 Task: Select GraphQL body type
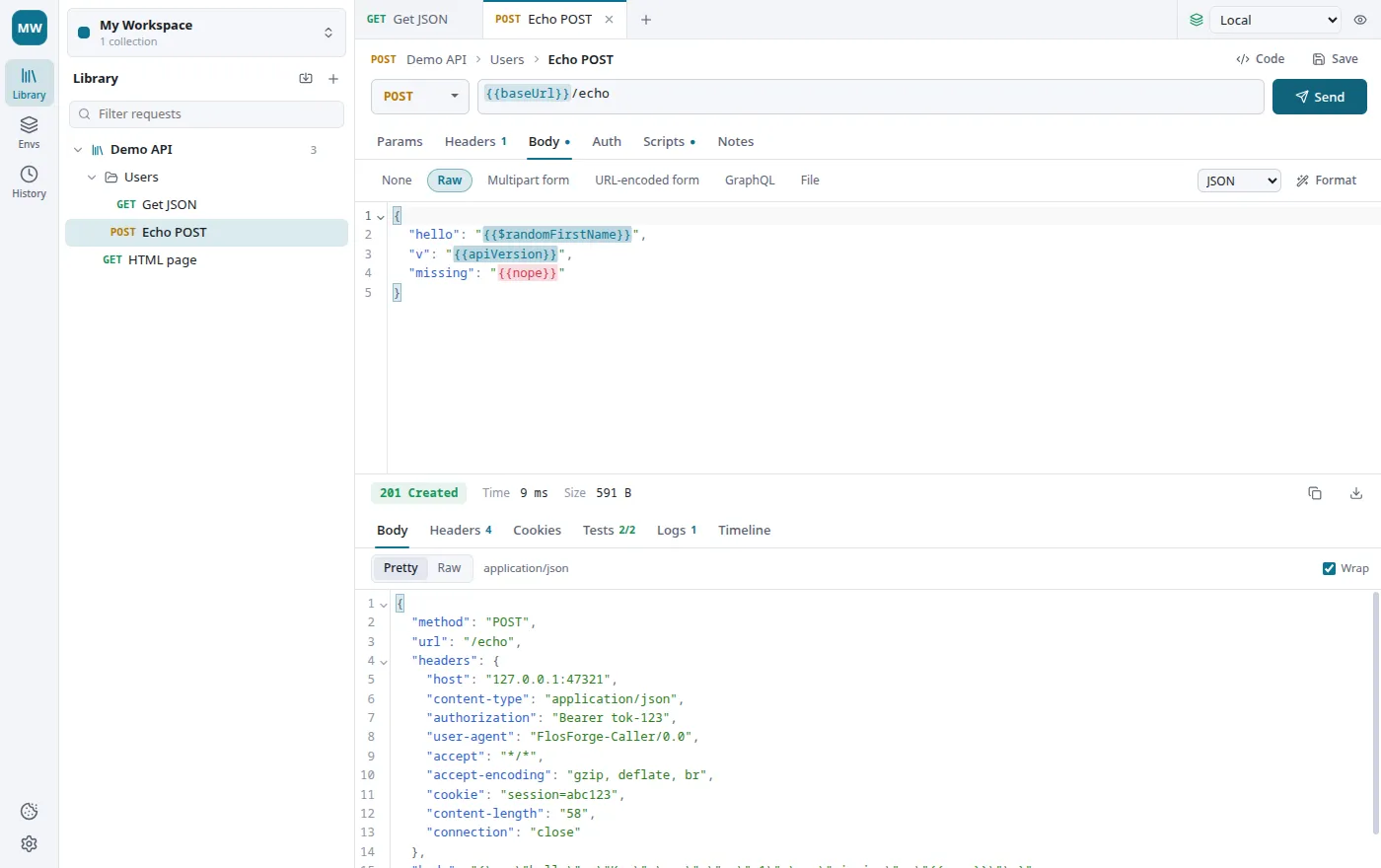click(x=750, y=181)
